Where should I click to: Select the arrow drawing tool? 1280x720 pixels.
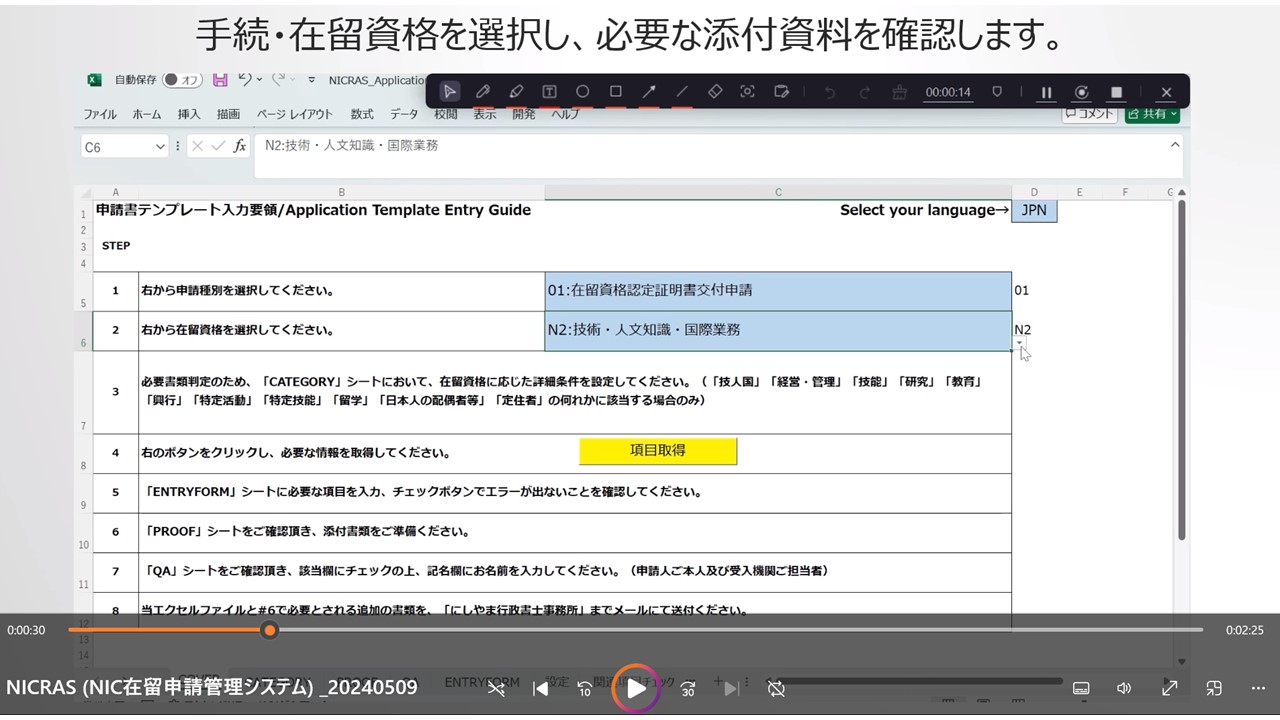point(648,91)
